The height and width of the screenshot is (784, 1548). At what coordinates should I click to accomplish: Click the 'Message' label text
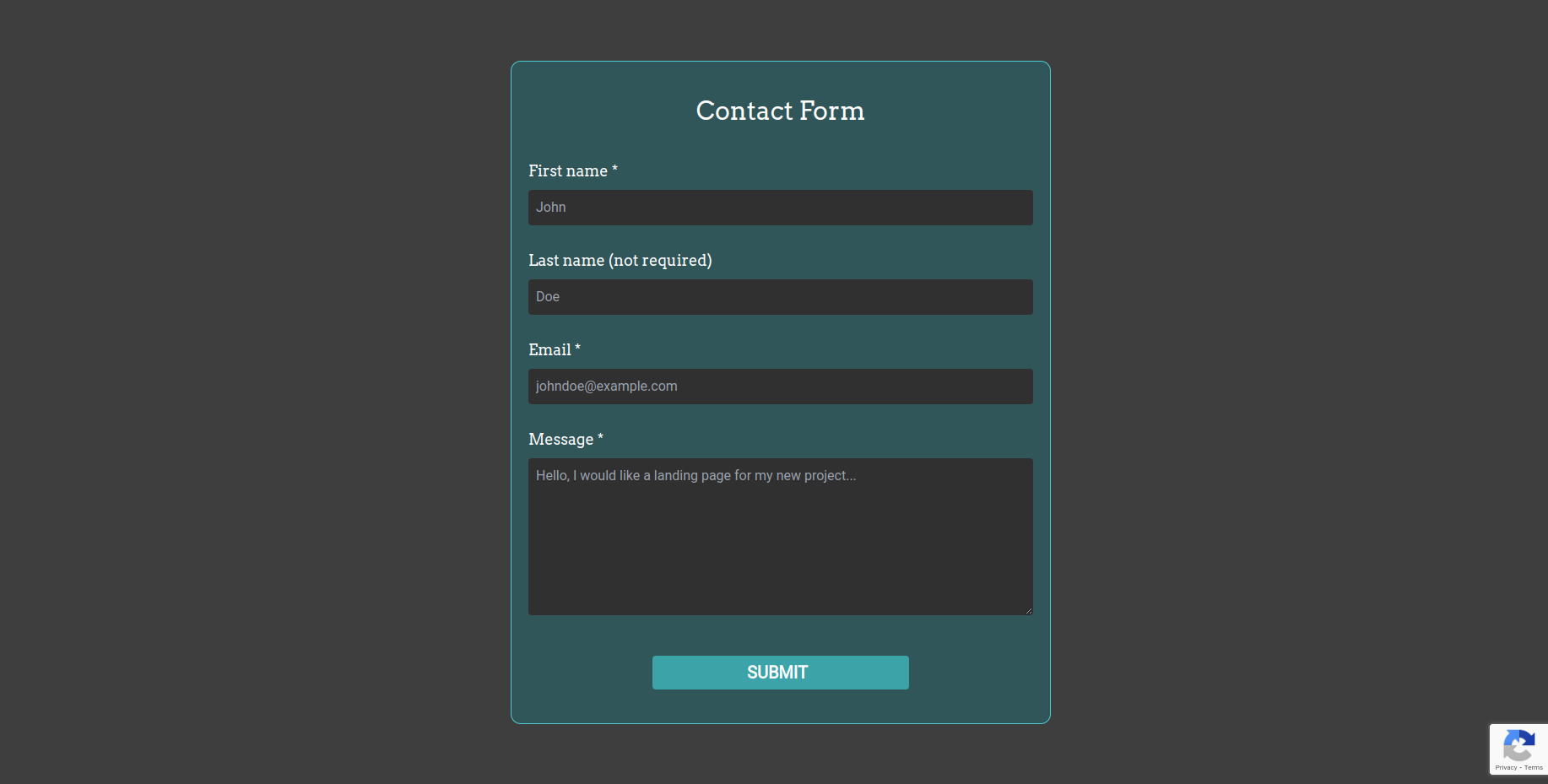(x=561, y=440)
